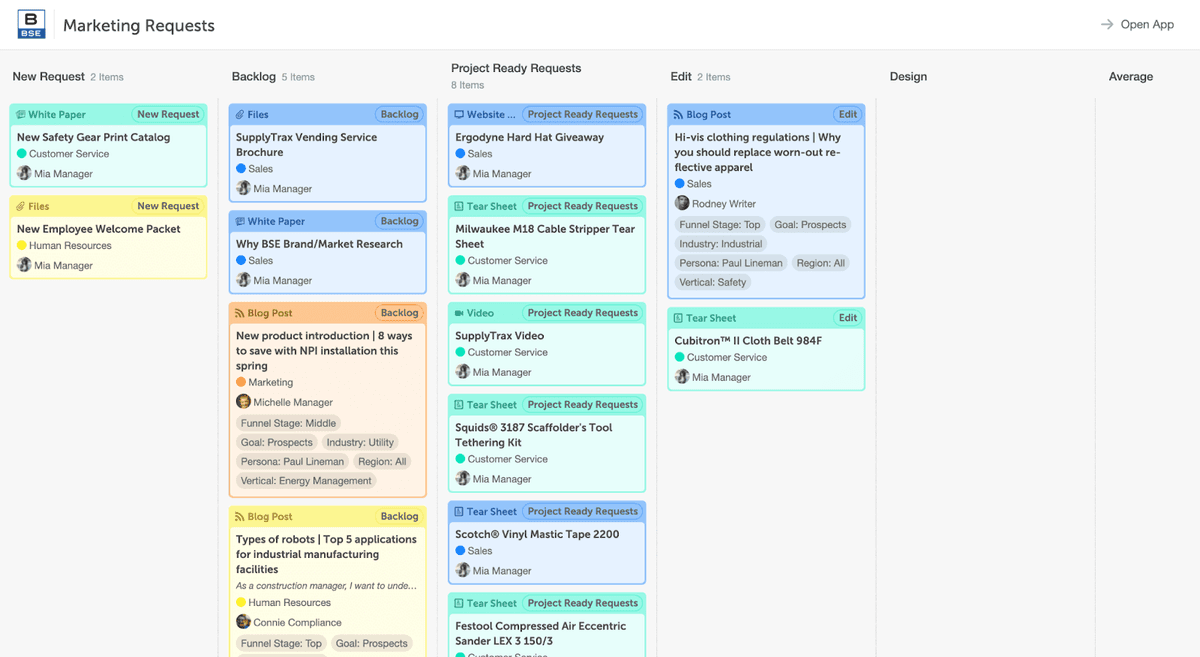Click the White Paper icon on New Safety Gear Print Catalog

coord(21,114)
